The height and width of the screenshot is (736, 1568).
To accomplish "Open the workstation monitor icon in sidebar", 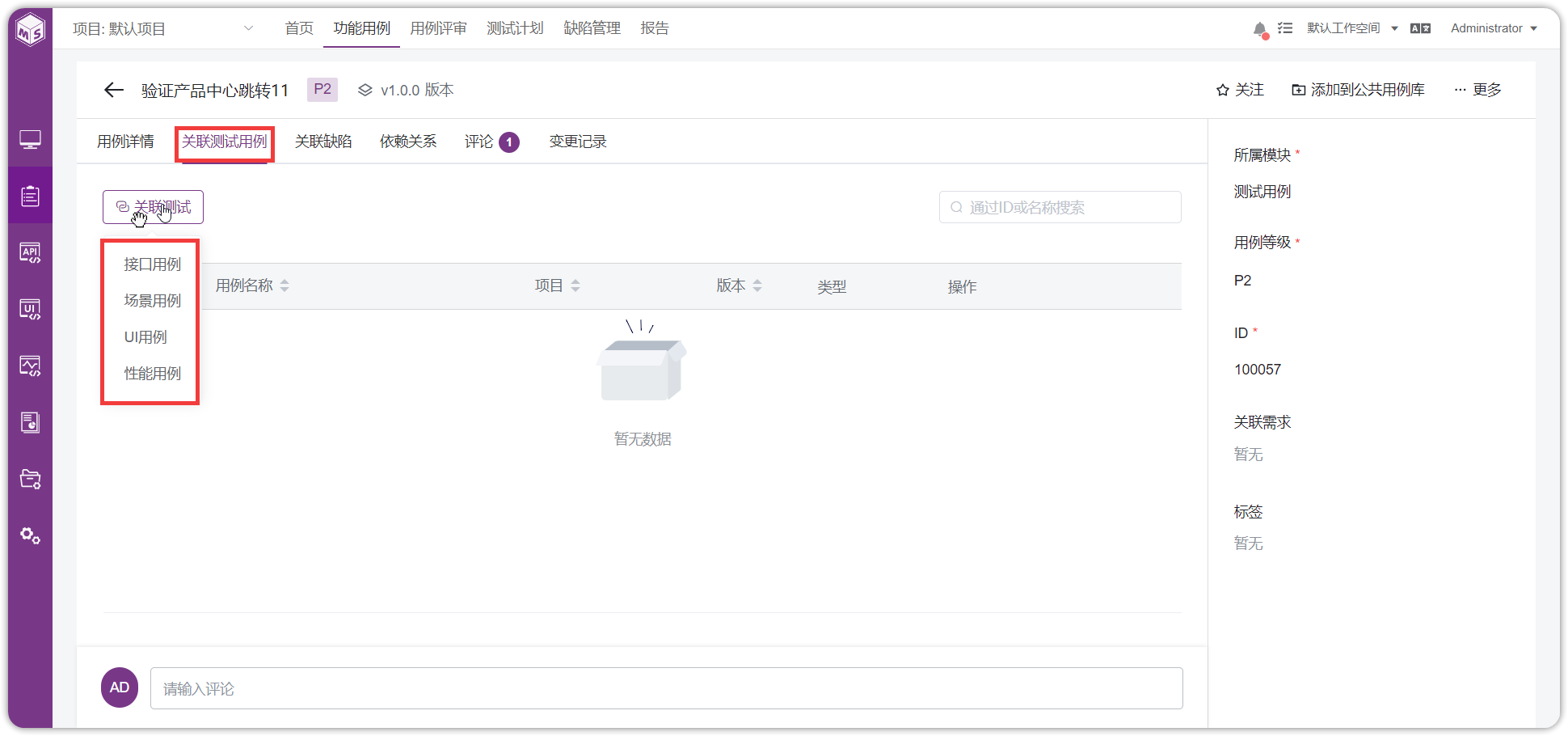I will [31, 140].
